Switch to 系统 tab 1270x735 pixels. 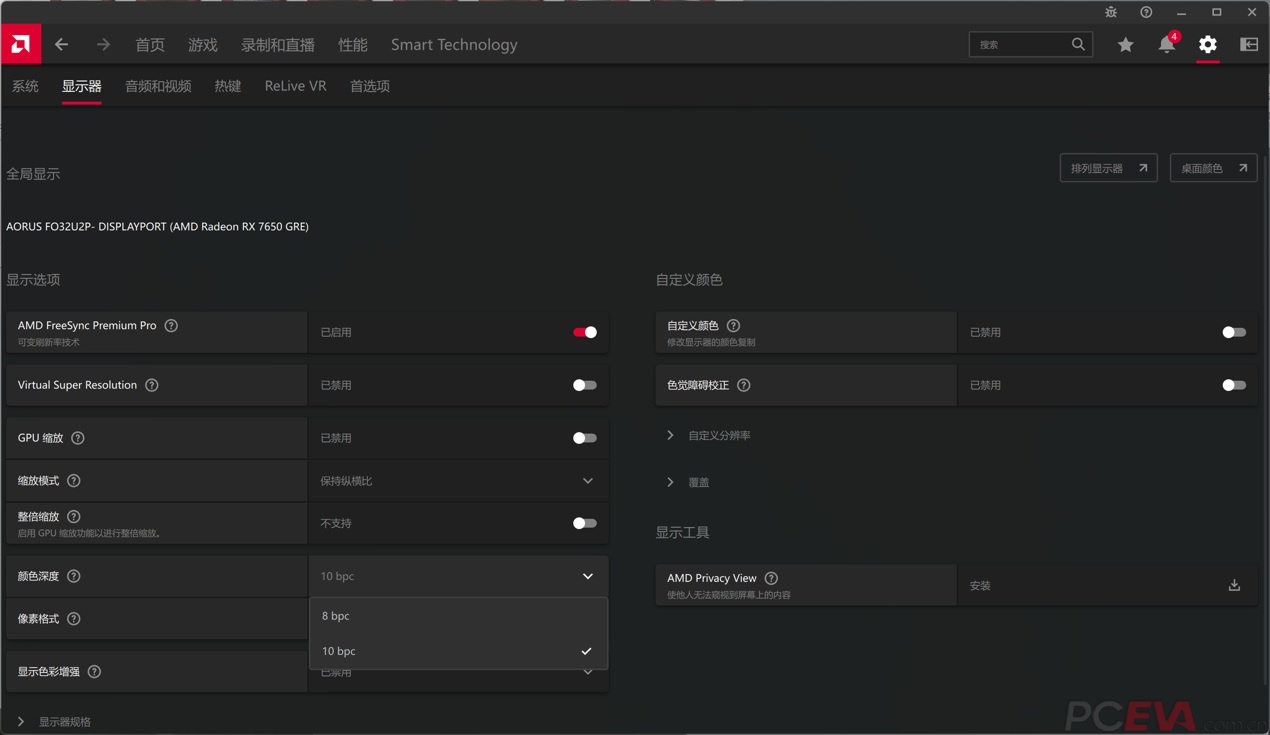point(25,86)
